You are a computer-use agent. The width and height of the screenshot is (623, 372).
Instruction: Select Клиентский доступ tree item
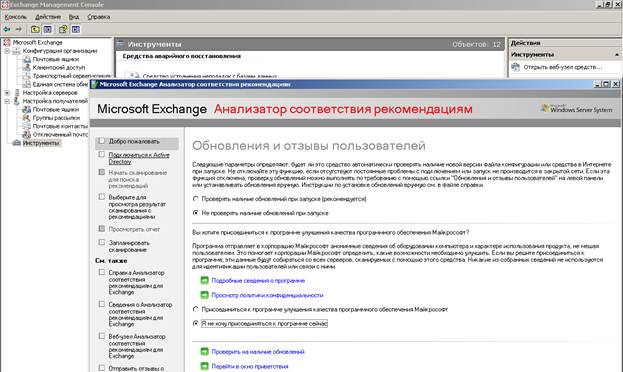tap(59, 68)
